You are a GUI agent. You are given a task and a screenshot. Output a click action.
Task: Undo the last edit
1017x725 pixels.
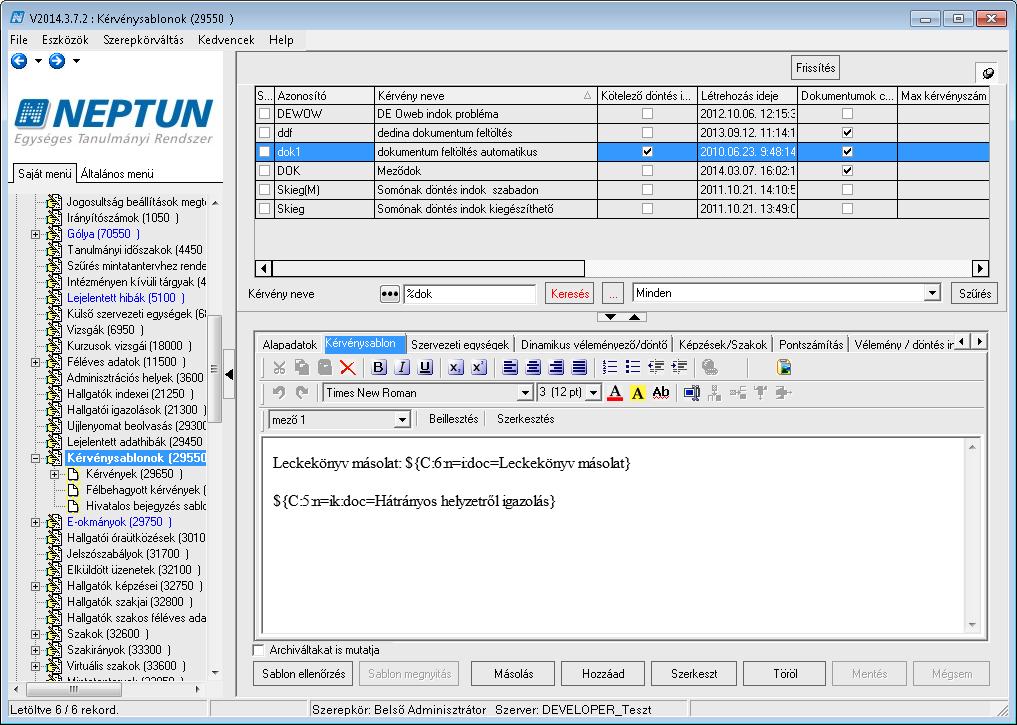pos(279,392)
